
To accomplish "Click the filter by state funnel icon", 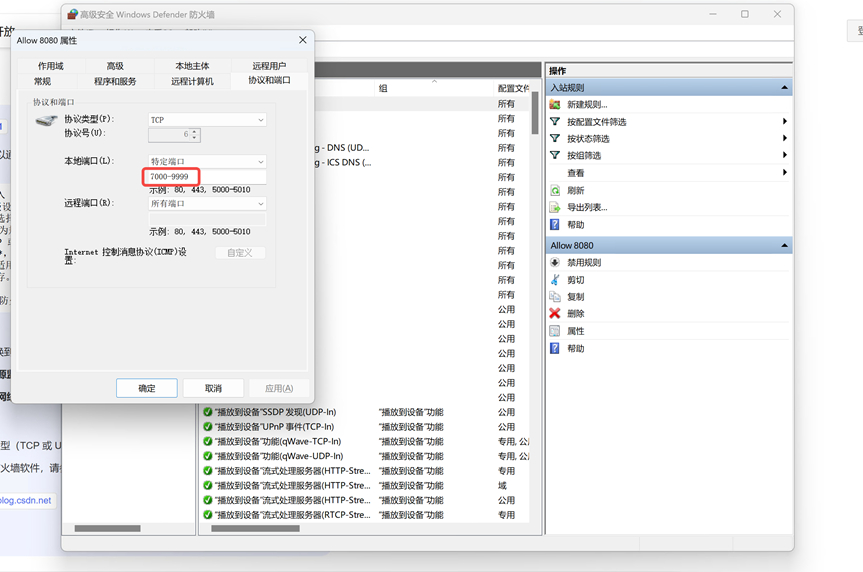I will pos(555,138).
